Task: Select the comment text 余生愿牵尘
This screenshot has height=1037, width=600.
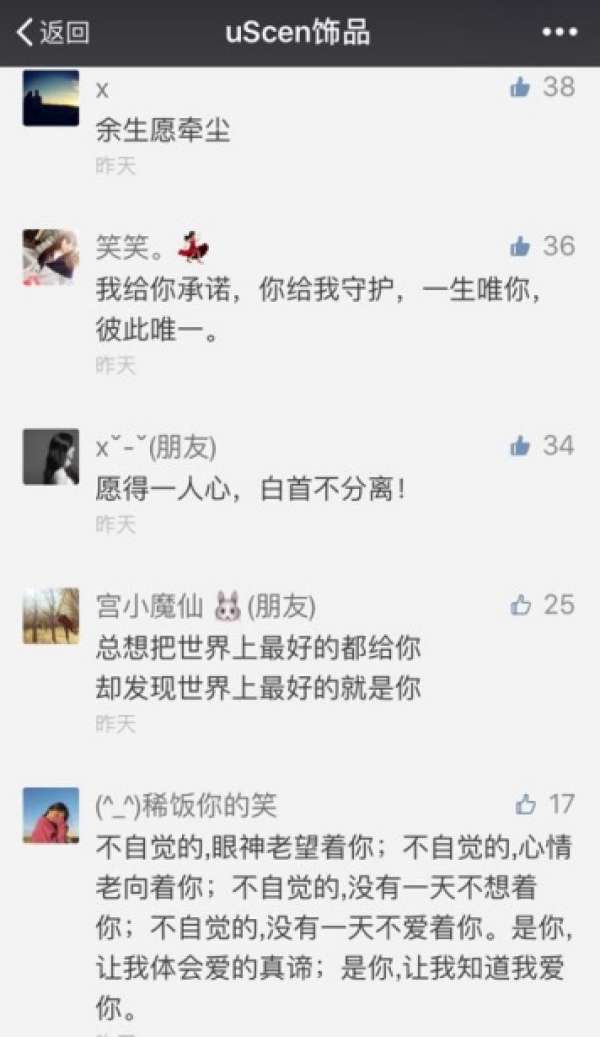Action: click(163, 130)
